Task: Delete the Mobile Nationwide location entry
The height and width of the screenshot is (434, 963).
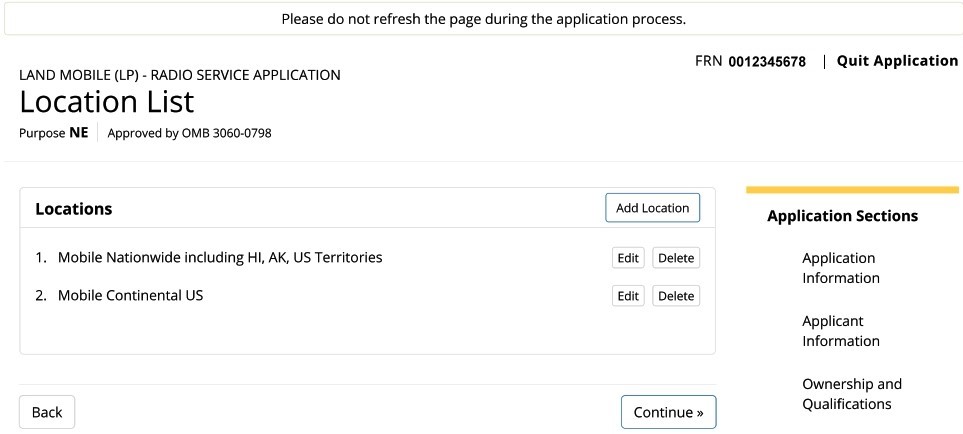Action: coord(676,258)
